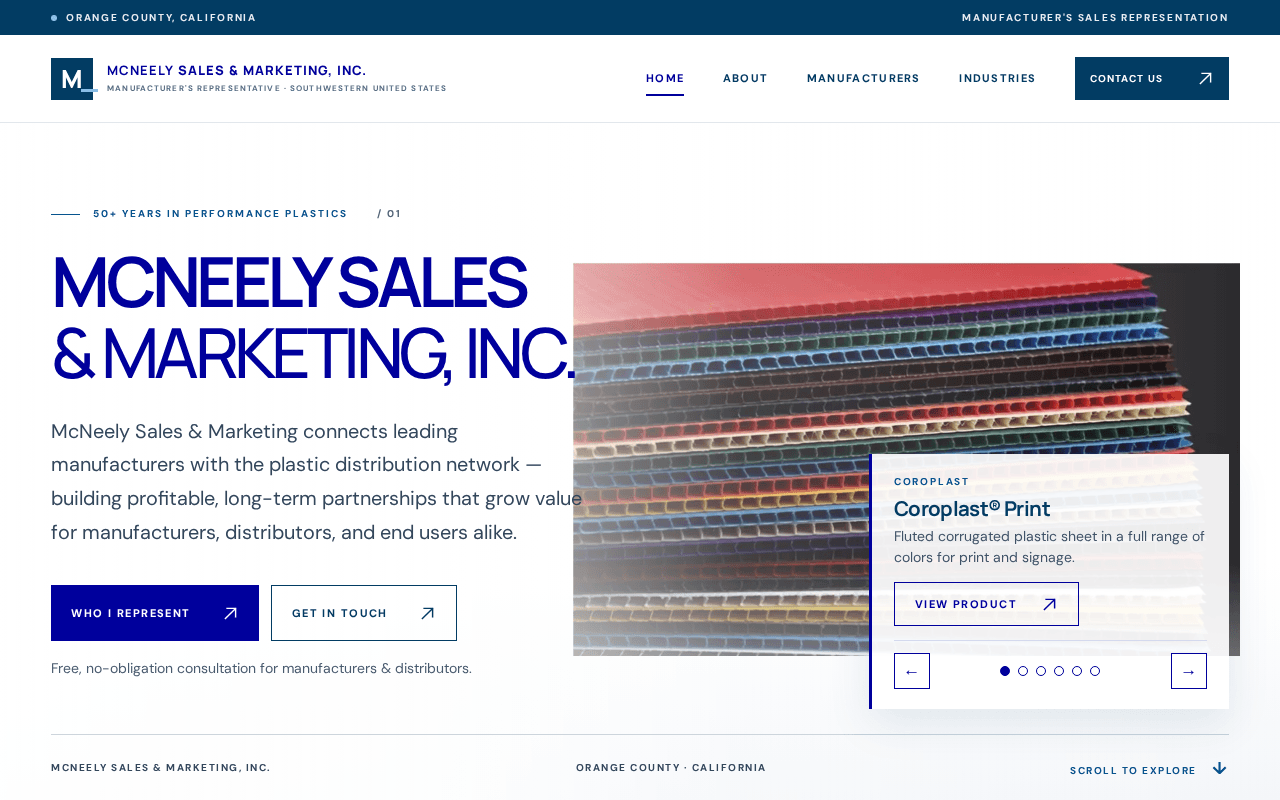Click the Contact Us button
Screen dimensions: 1280x800
[x=1152, y=79]
